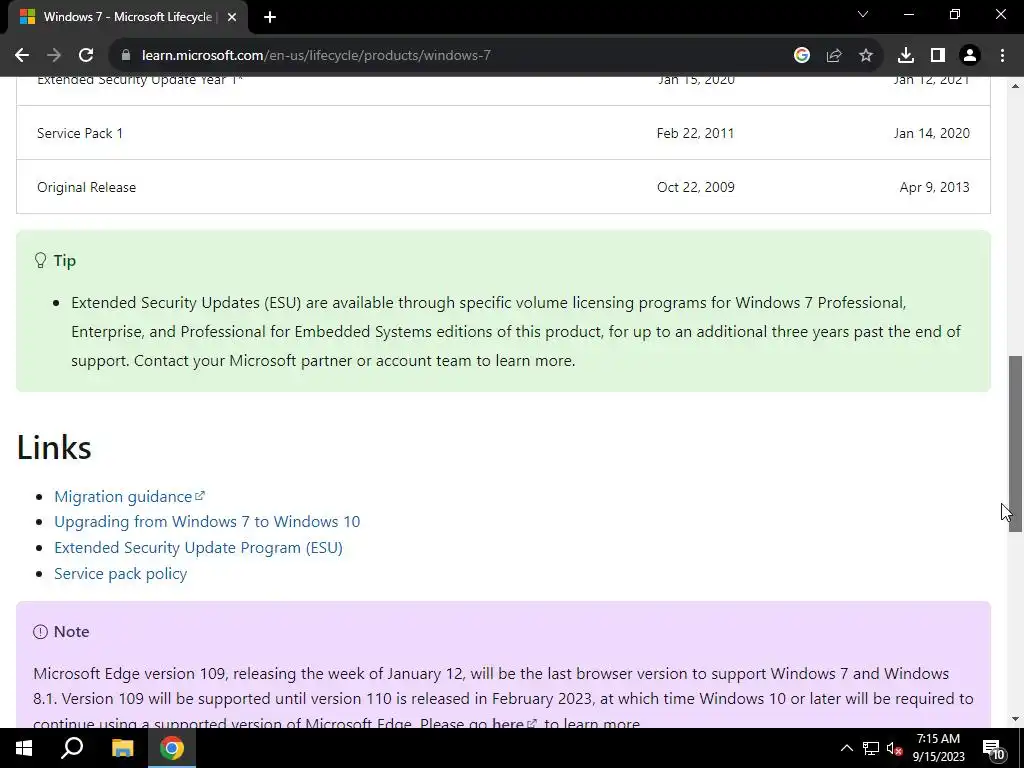1024x768 pixels.
Task: Open the notification center icon
Action: pos(994,749)
